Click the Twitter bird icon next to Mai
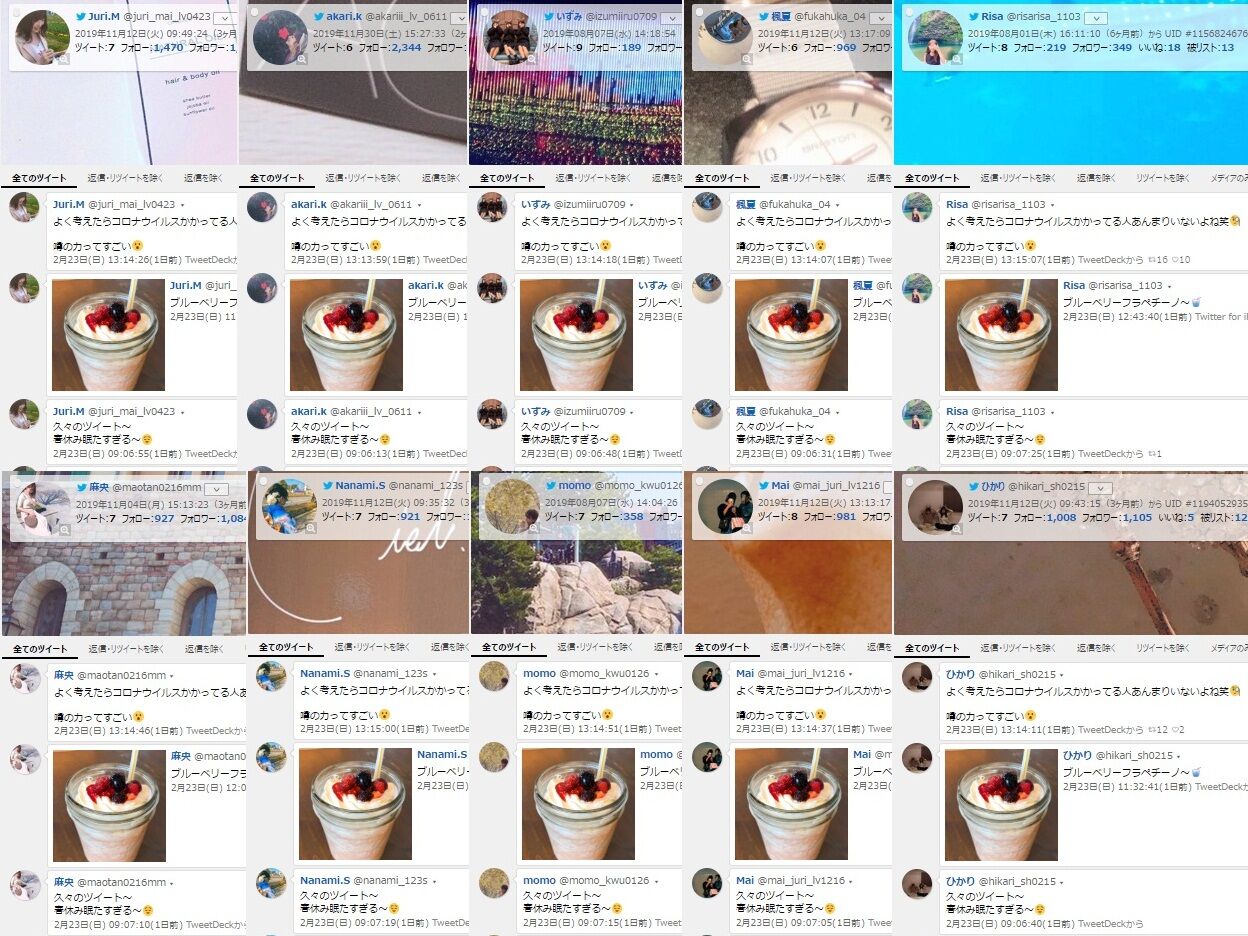1248x936 pixels. (x=763, y=486)
